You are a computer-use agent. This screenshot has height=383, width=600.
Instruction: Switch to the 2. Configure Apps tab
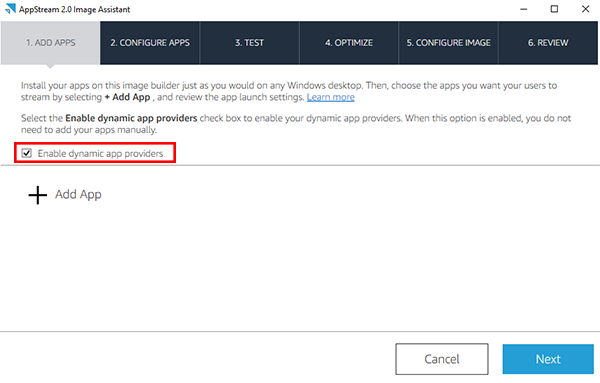150,42
